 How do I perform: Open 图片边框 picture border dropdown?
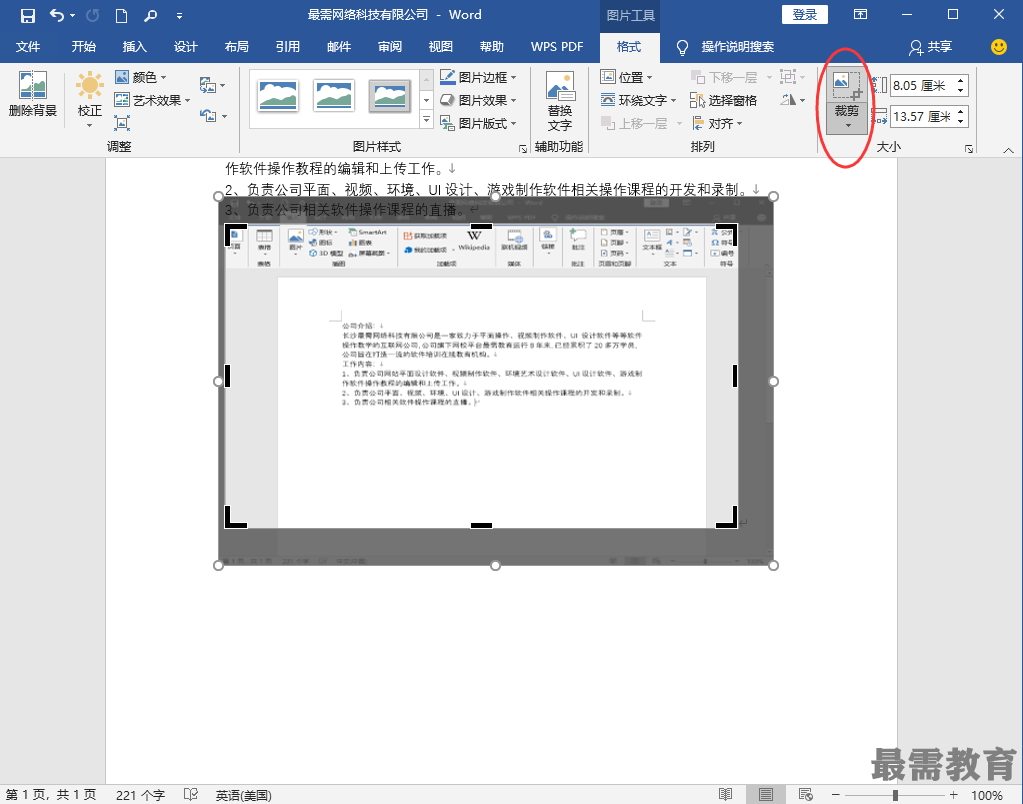coord(478,78)
